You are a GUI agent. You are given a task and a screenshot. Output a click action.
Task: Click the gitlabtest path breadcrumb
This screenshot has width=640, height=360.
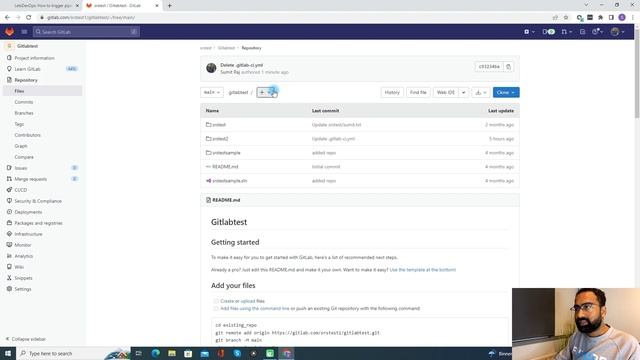point(238,93)
